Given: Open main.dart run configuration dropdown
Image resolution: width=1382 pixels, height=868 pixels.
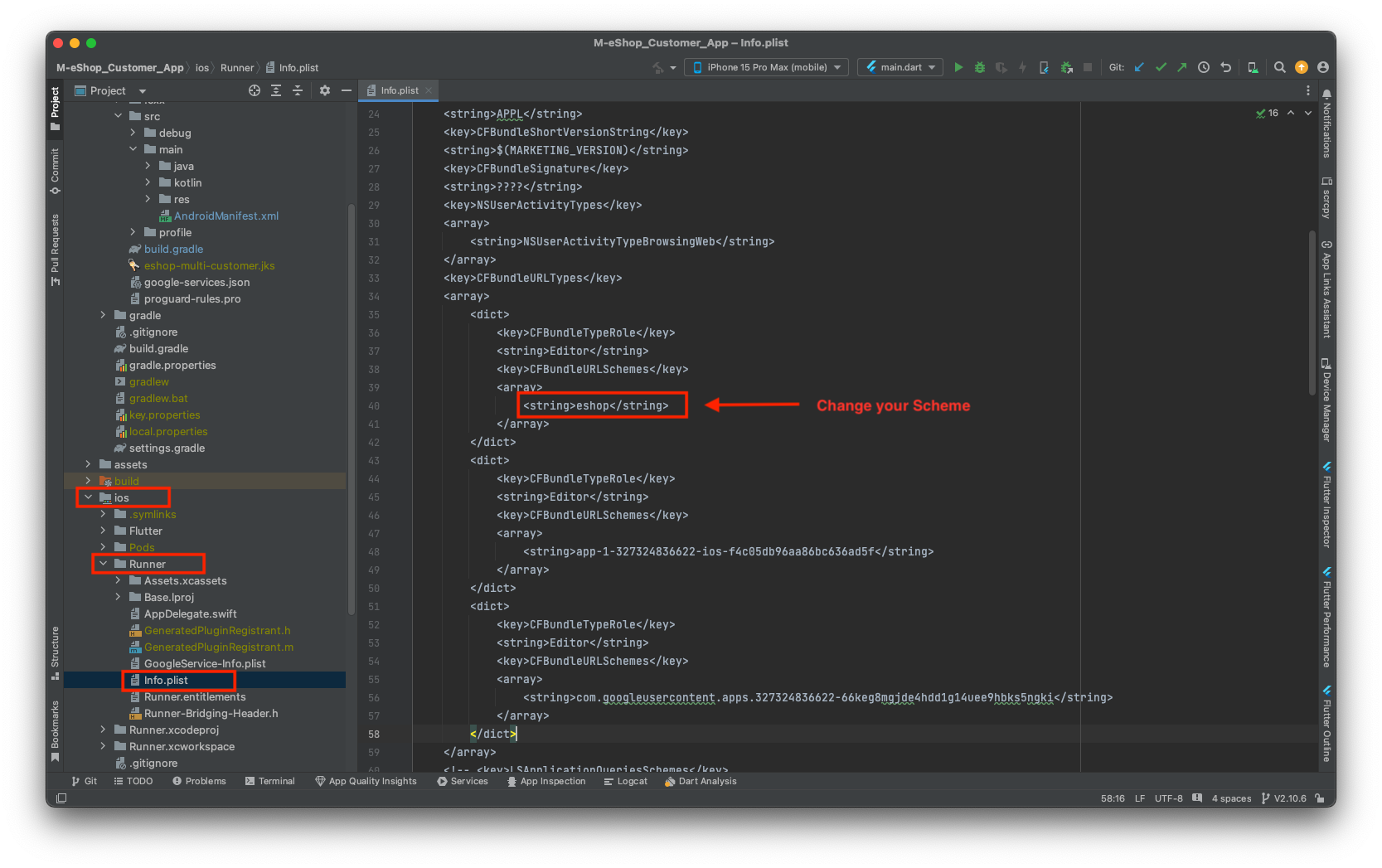Looking at the screenshot, I should pyautogui.click(x=900, y=67).
